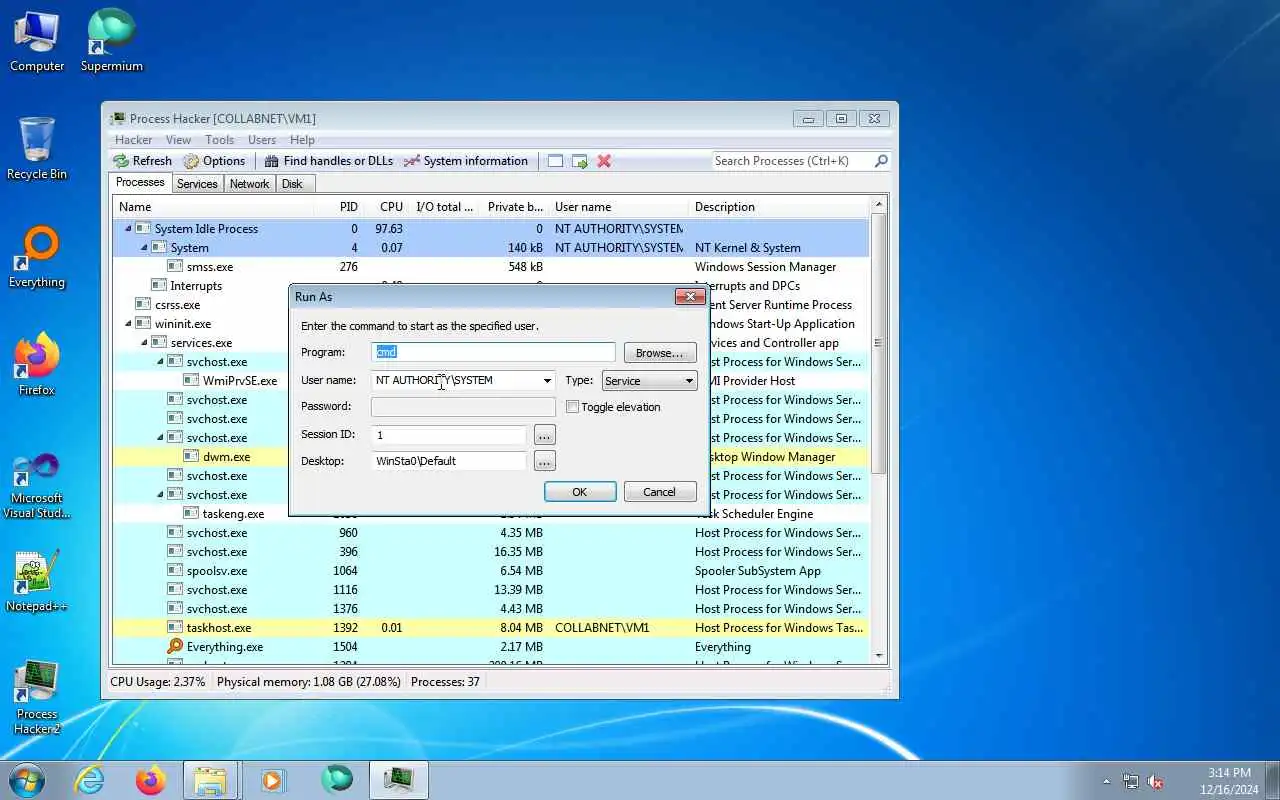The height and width of the screenshot is (800, 1280).
Task: Sort by the Name column header
Action: tap(212, 207)
